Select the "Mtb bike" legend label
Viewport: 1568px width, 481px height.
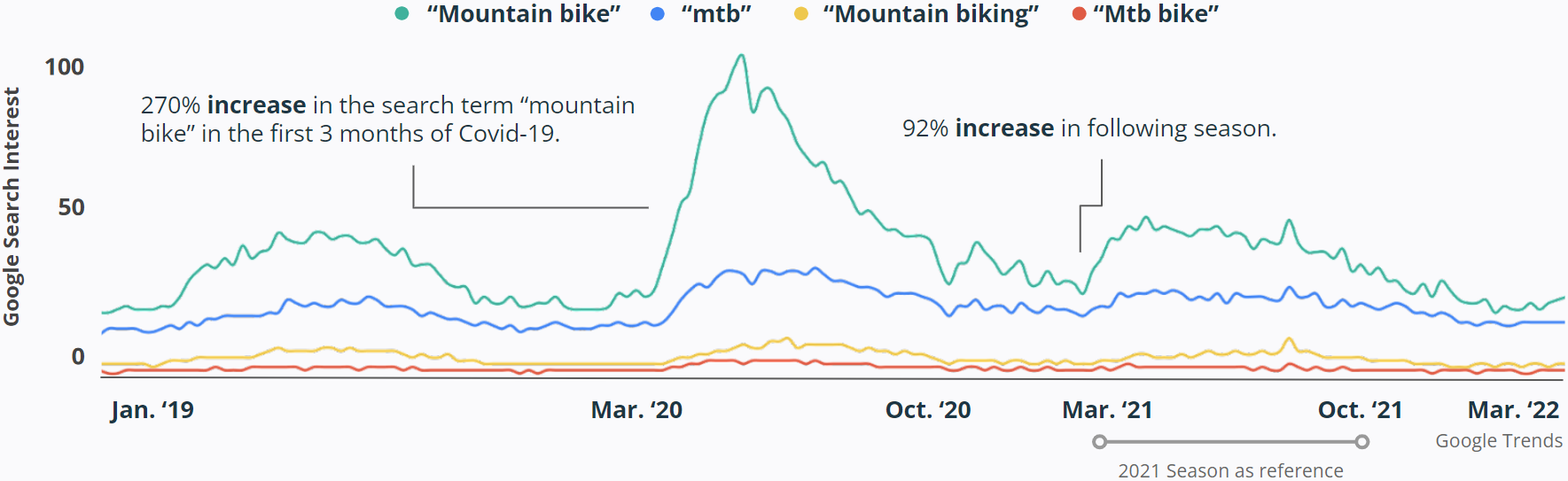[x=1156, y=14]
